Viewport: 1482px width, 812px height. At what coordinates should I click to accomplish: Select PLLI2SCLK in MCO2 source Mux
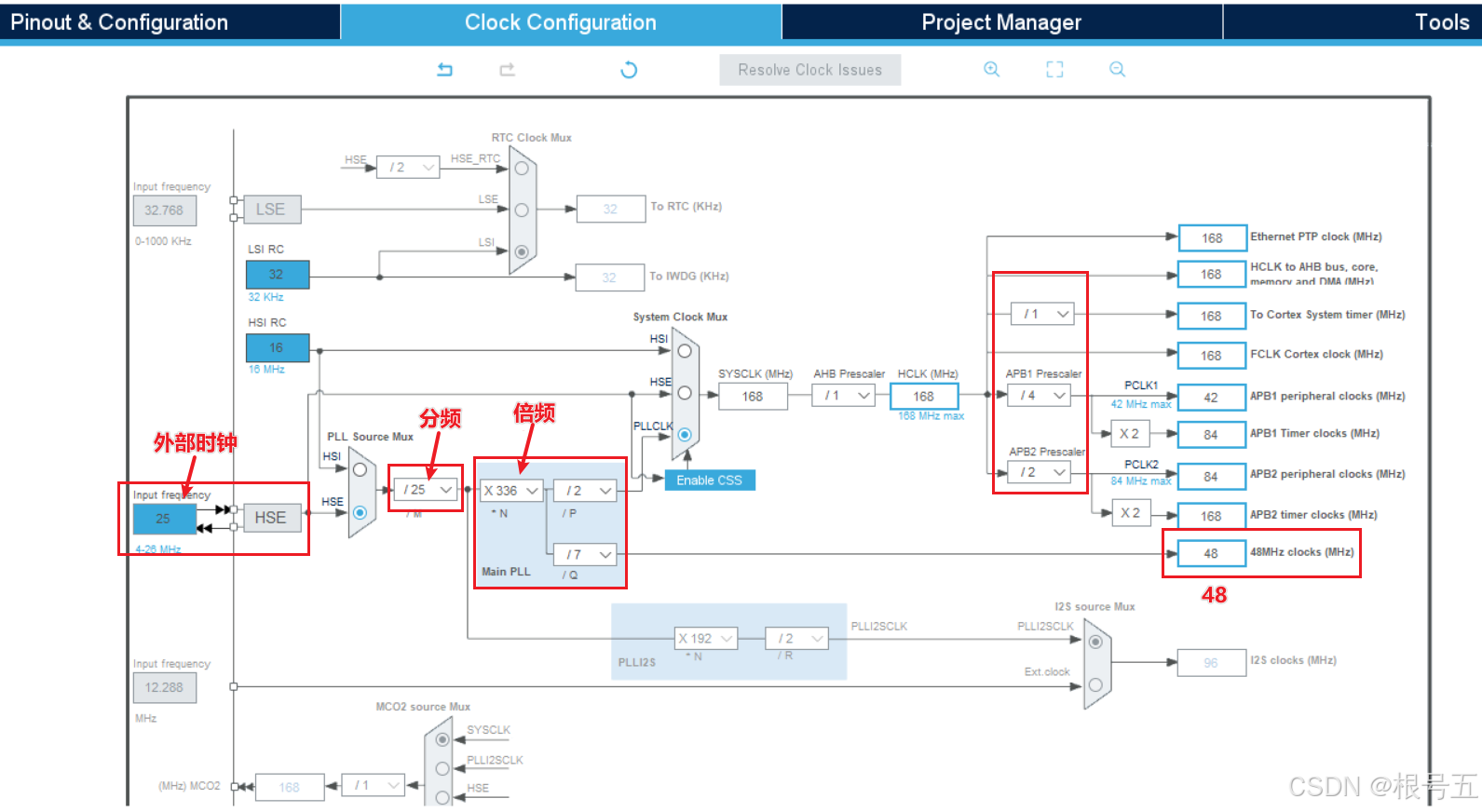point(442,768)
